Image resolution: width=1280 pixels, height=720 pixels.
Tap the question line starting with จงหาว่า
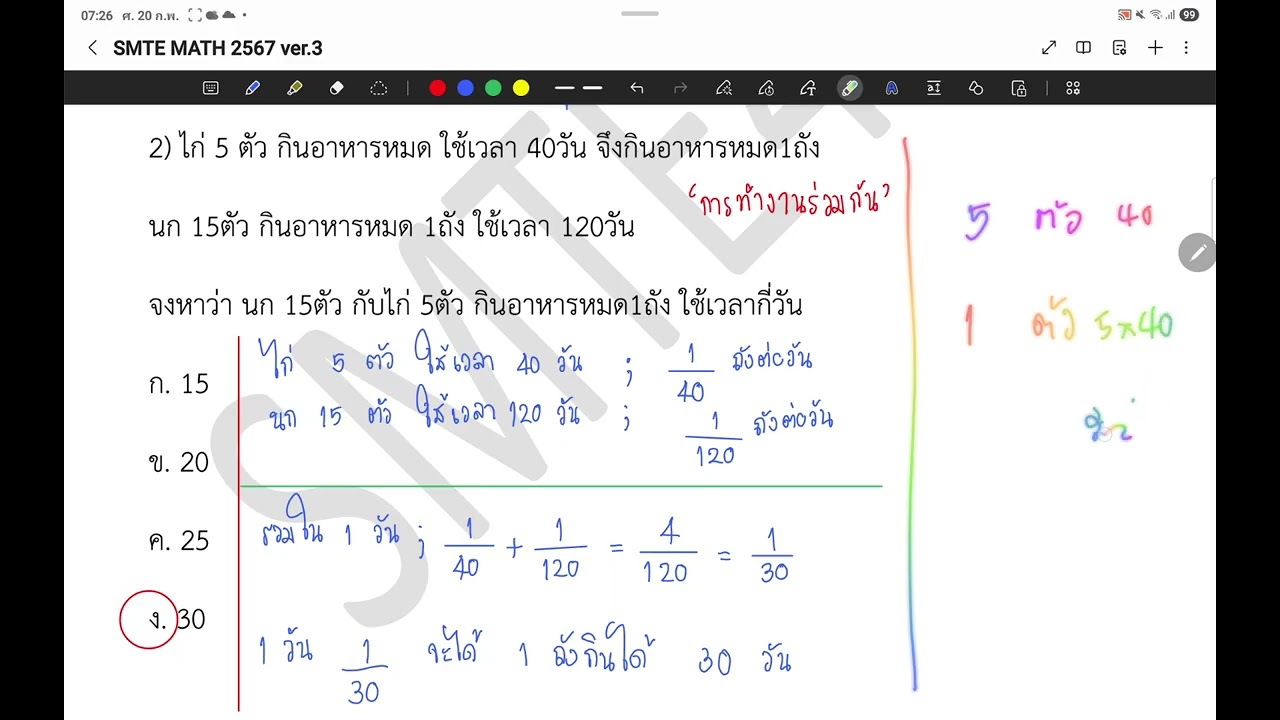tap(475, 305)
